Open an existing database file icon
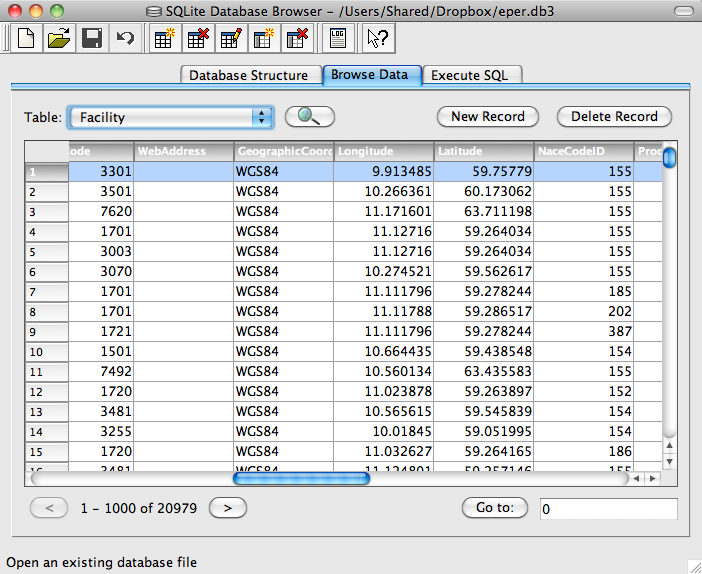The width and height of the screenshot is (702, 574). pyautogui.click(x=59, y=40)
